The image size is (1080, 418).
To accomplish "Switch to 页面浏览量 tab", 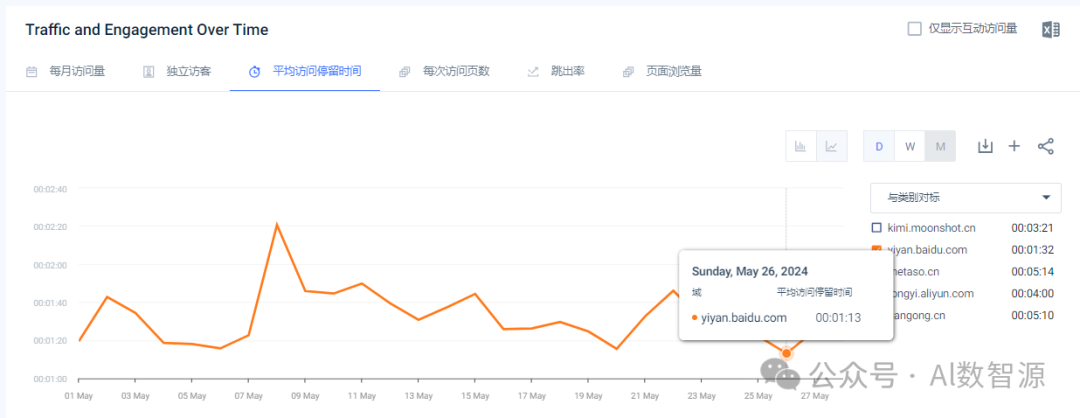I will coord(662,71).
